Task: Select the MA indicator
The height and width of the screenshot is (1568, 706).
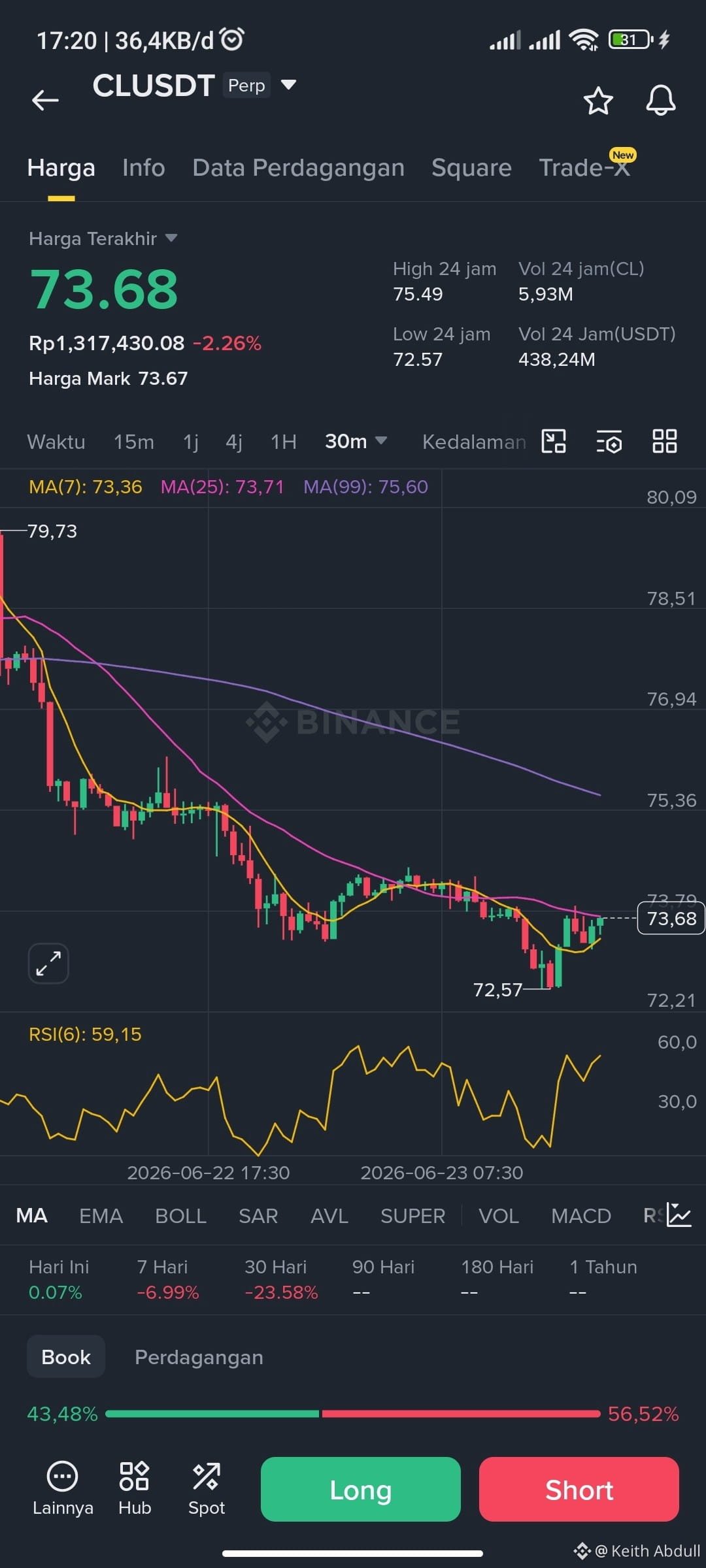Action: [31, 1216]
